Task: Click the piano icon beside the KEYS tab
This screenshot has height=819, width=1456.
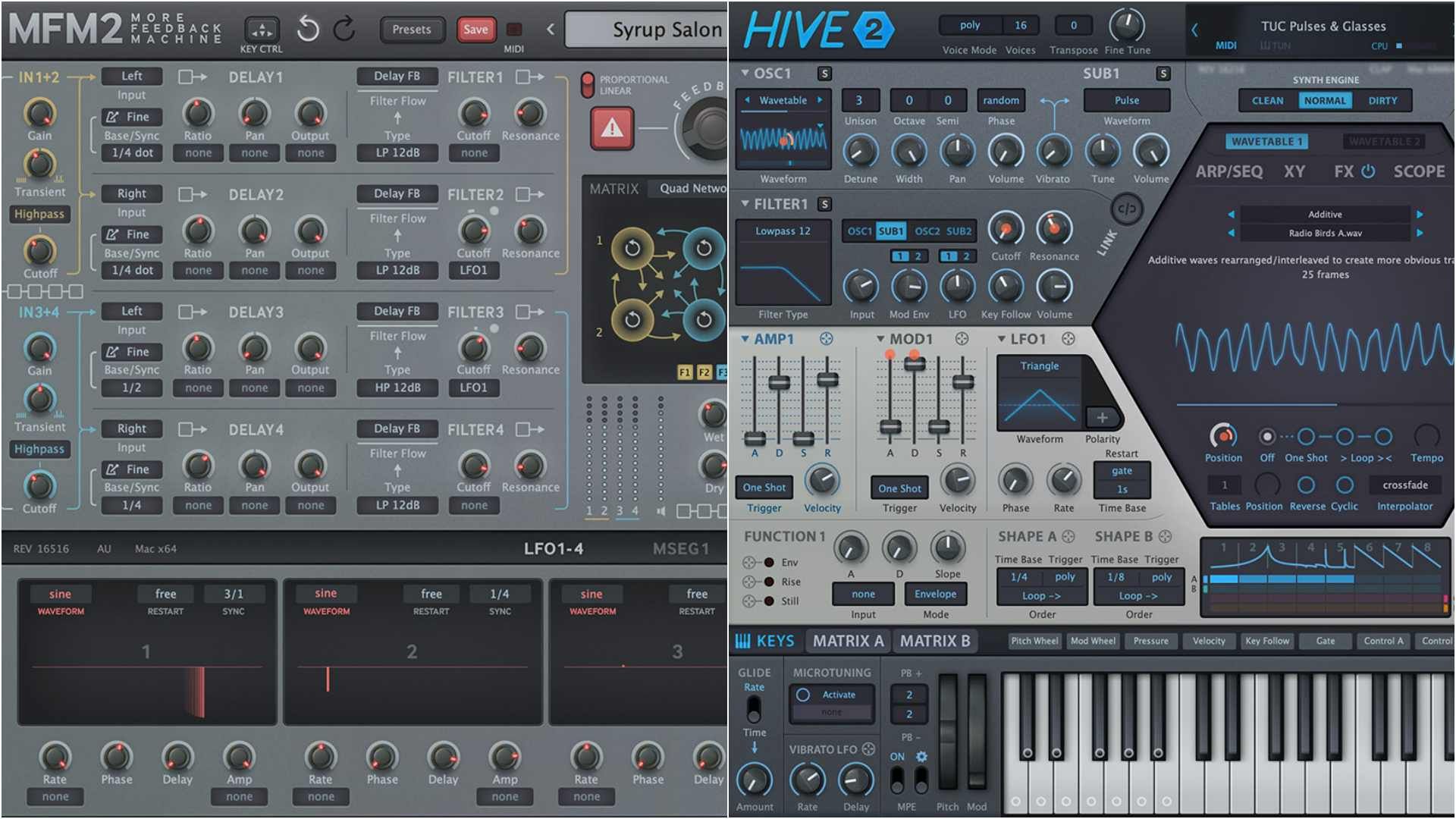Action: click(x=745, y=641)
